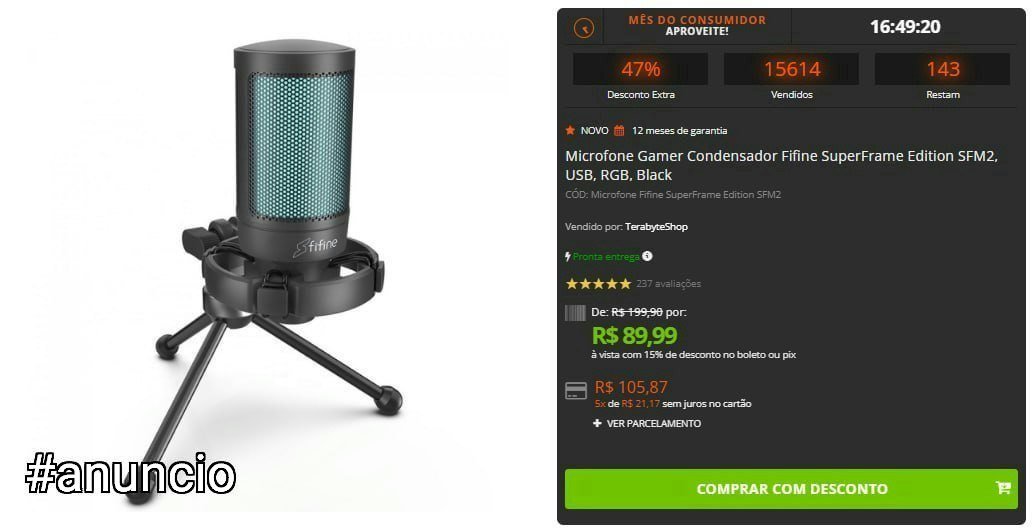Viewport: 1033px width, 532px height.
Task: Click the orange star icon next to NOVO
Action: point(571,130)
